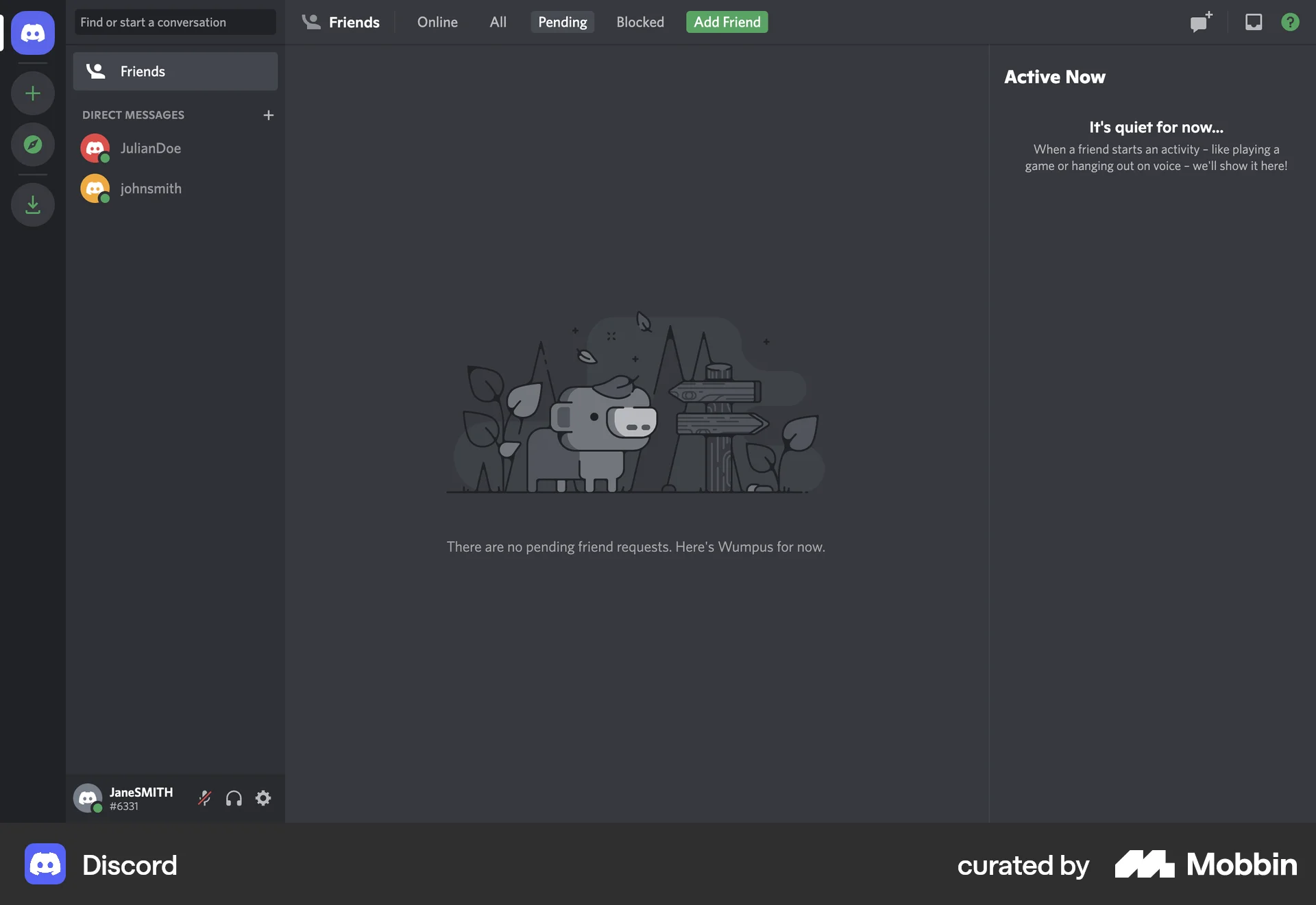The height and width of the screenshot is (905, 1316).
Task: Click JaneSMITH's avatar to open status menu
Action: tap(88, 798)
